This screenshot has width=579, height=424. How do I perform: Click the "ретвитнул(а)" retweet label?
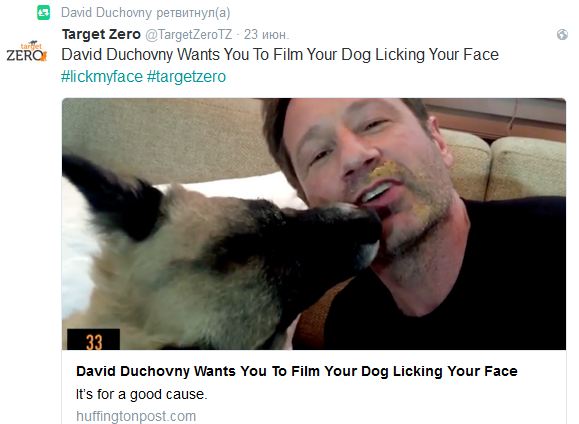193,13
